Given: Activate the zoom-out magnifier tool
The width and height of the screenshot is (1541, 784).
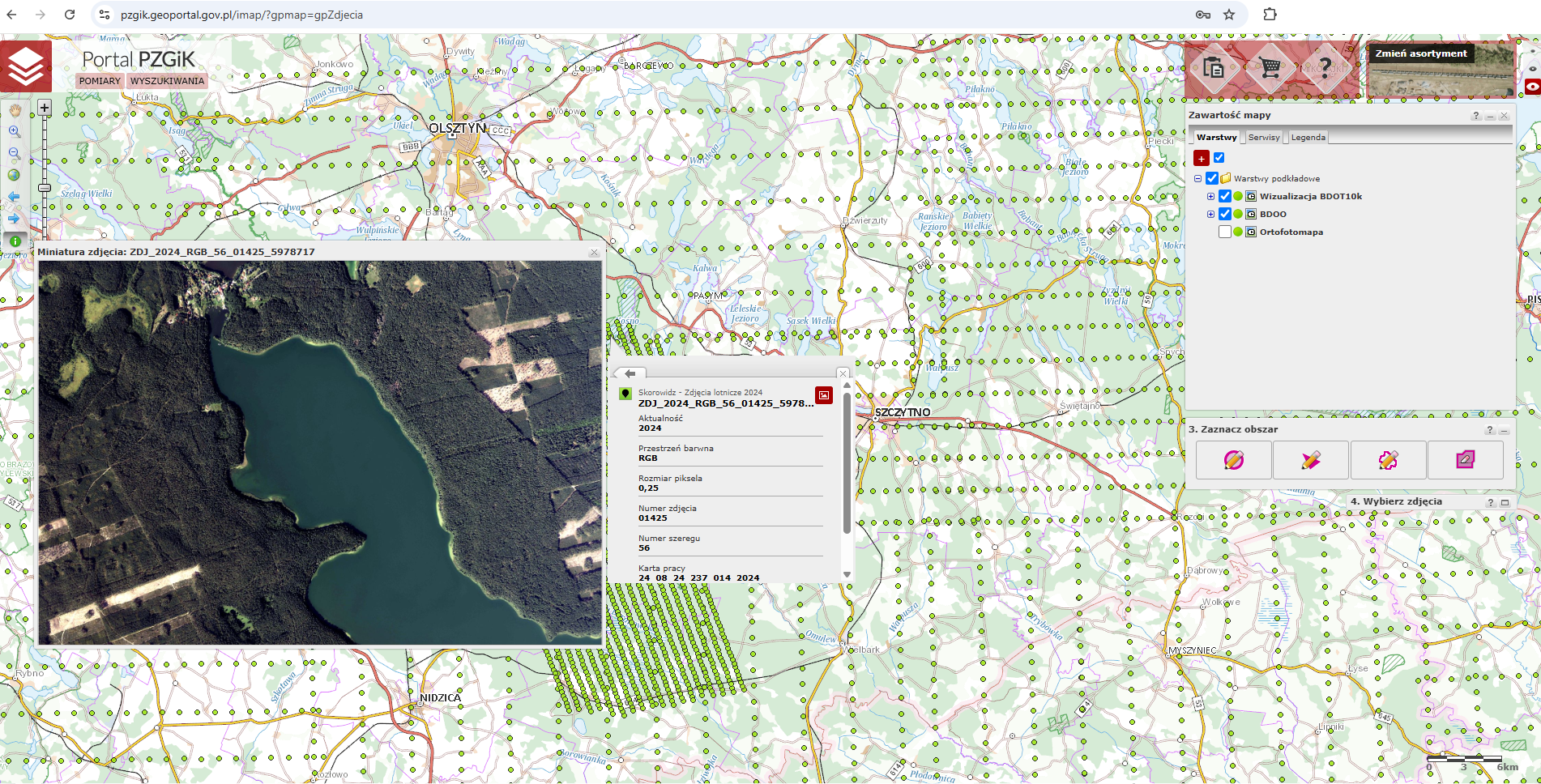Looking at the screenshot, I should pos(15,153).
